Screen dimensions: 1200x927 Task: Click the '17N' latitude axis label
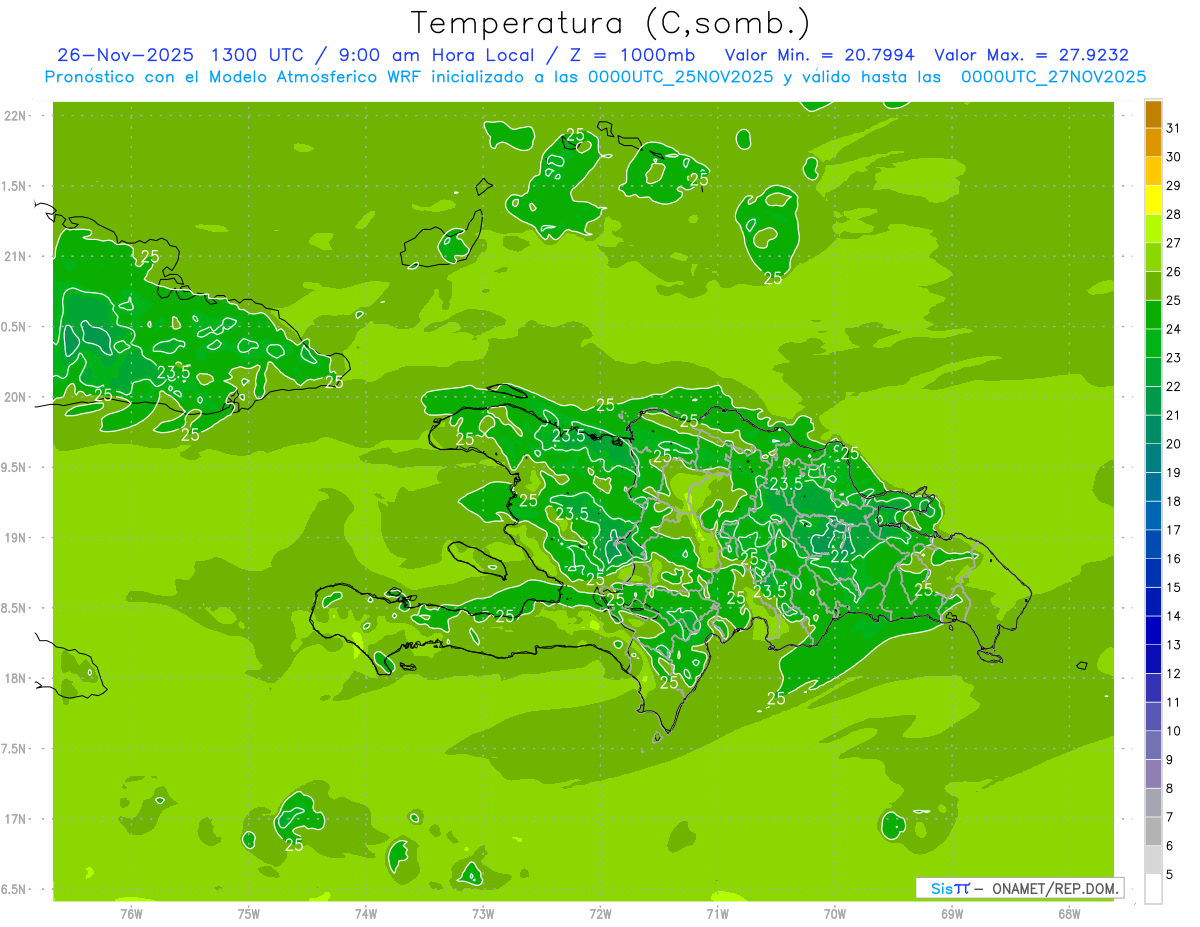point(17,819)
